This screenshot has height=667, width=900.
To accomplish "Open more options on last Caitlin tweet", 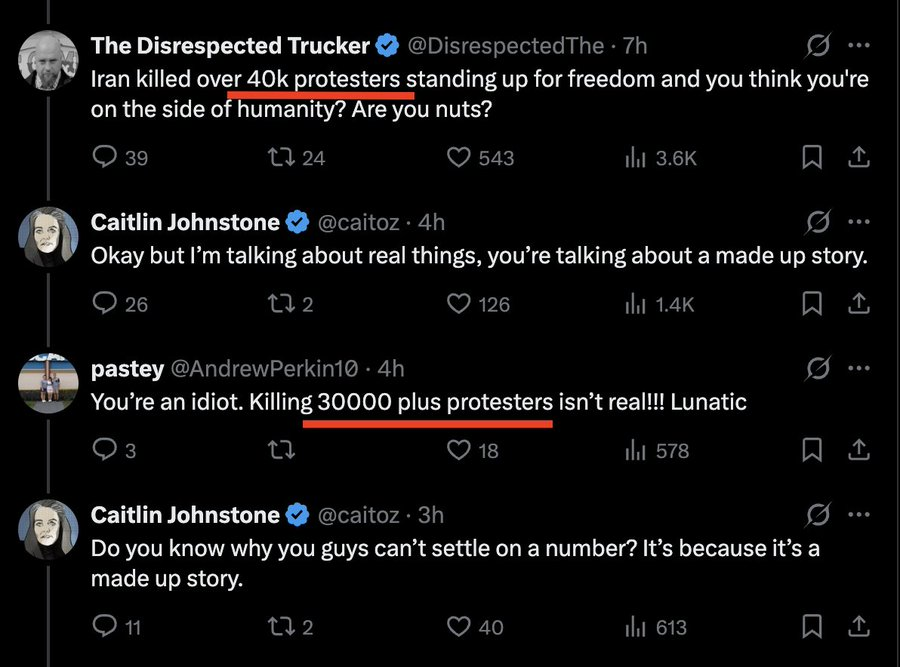I will tap(858, 515).
